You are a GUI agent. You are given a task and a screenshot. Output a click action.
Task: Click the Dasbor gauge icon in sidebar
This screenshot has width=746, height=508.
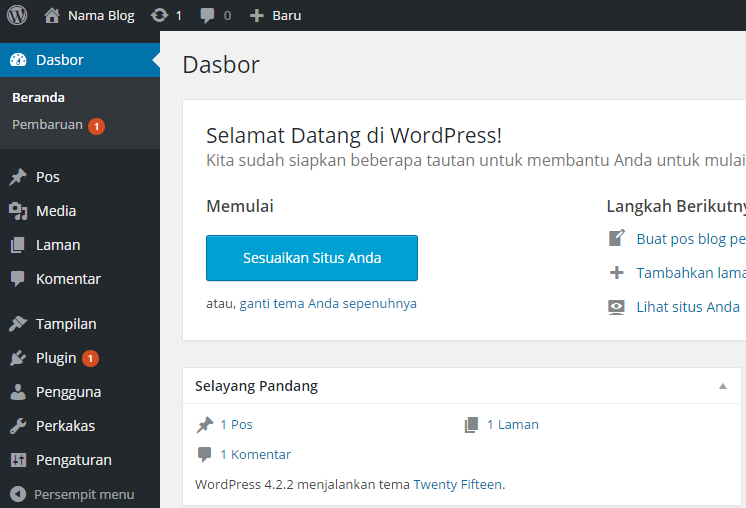point(18,60)
